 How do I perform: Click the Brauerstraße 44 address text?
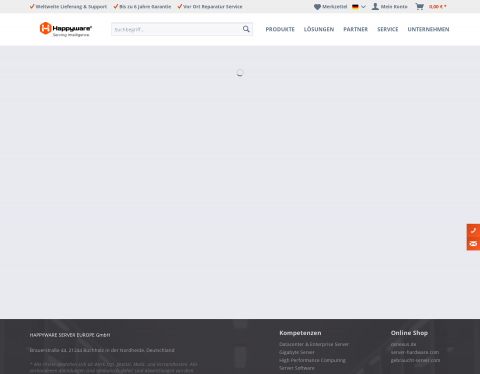102,350
